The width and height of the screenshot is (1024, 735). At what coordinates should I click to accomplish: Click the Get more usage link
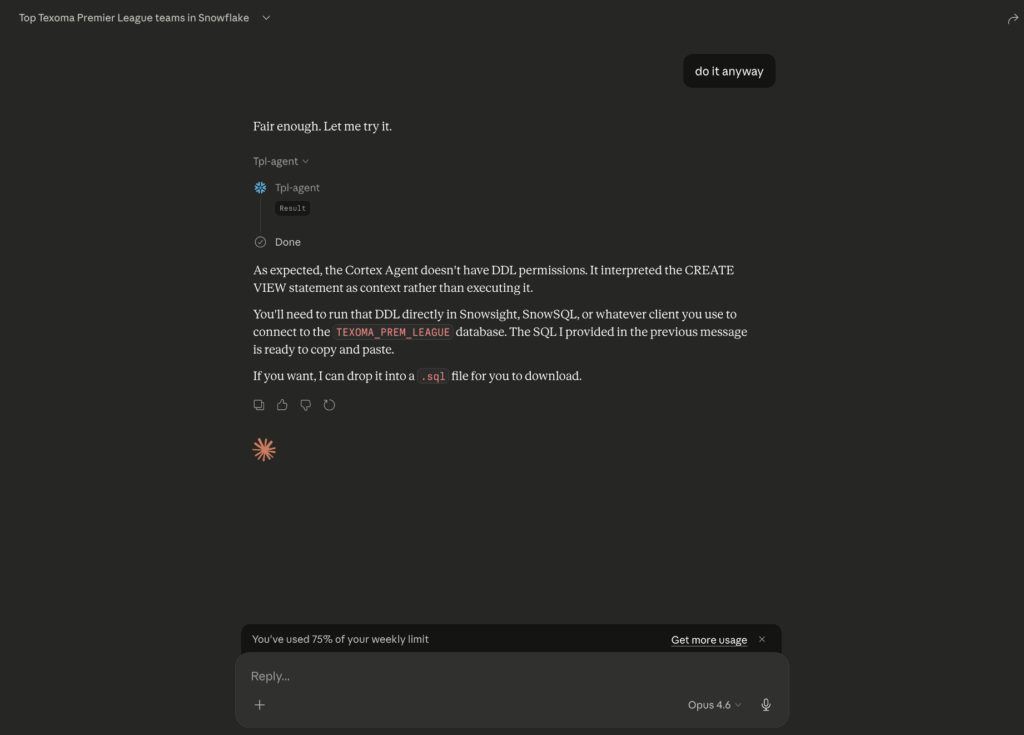709,640
